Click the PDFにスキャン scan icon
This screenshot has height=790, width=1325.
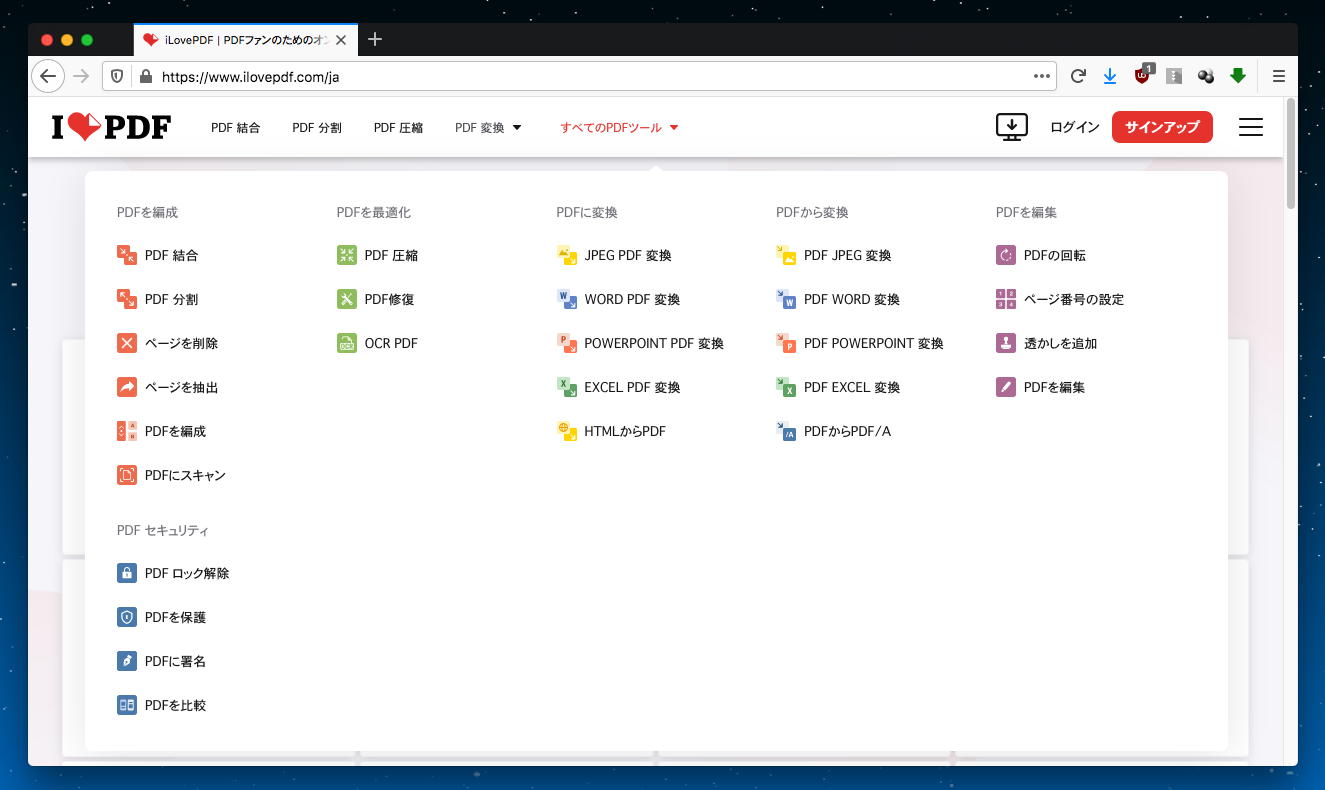(127, 475)
